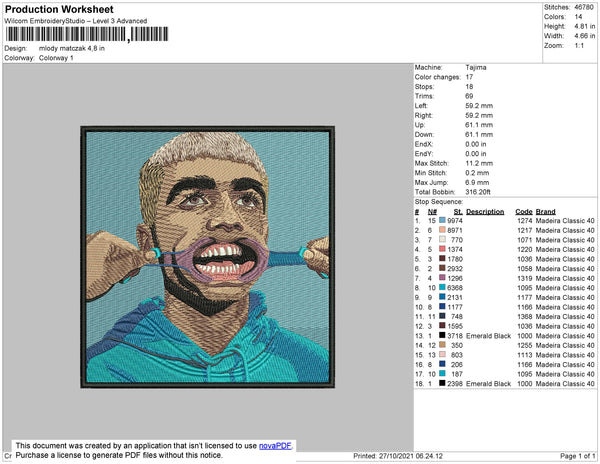Viewport: 600px width, 464px height.
Task: Click the Max Stitch value '11.2 mm'
Action: 479,163
